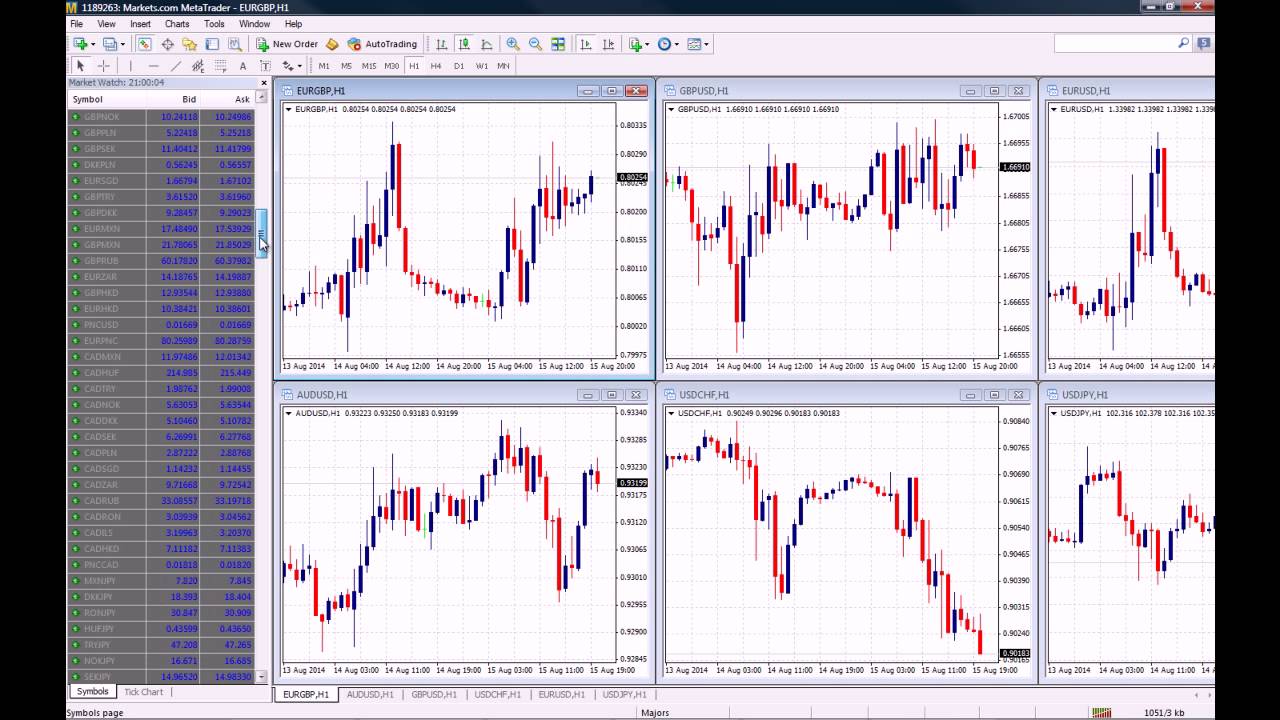
Task: Open the Tools menu
Action: click(x=214, y=24)
